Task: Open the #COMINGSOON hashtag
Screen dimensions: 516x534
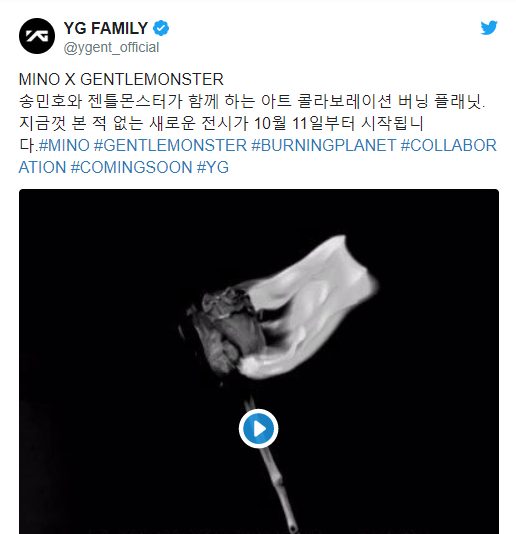Action: pyautogui.click(x=131, y=167)
